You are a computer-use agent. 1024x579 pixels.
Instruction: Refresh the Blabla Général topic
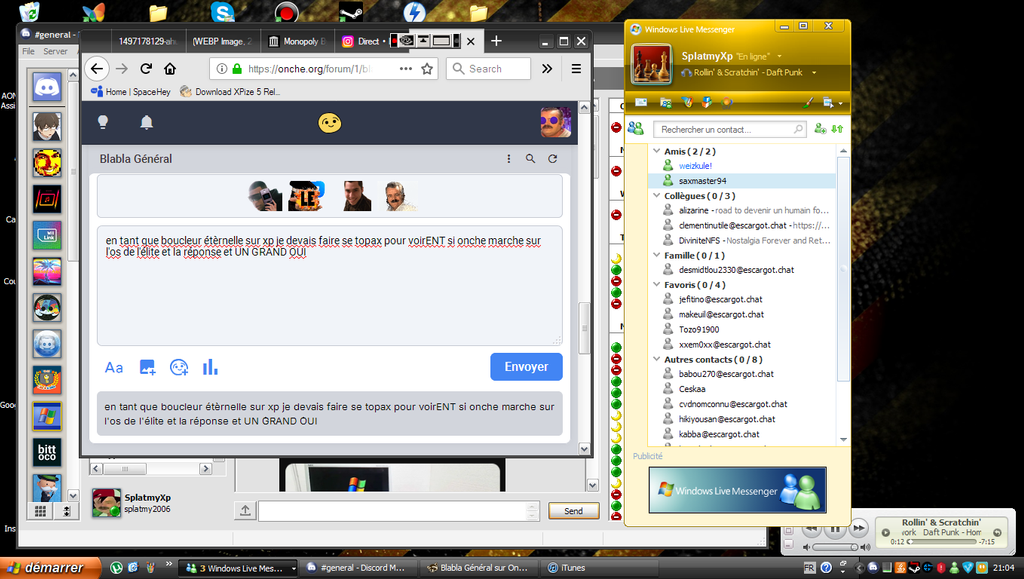click(552, 159)
